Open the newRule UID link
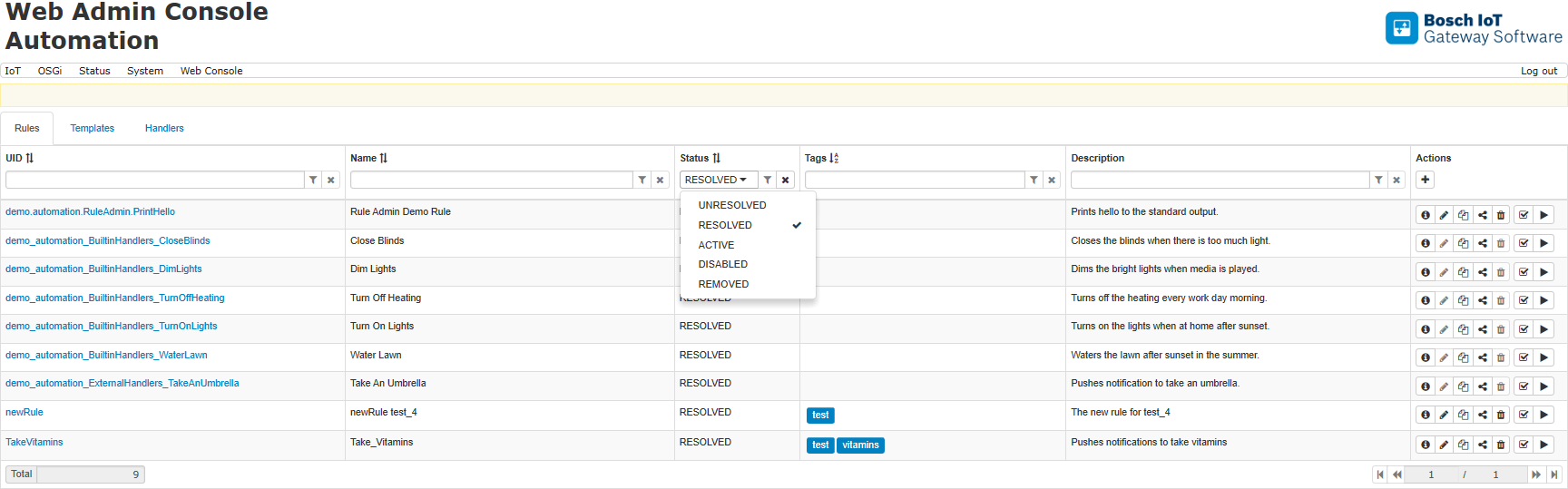Image resolution: width=1568 pixels, height=489 pixels. click(x=24, y=412)
